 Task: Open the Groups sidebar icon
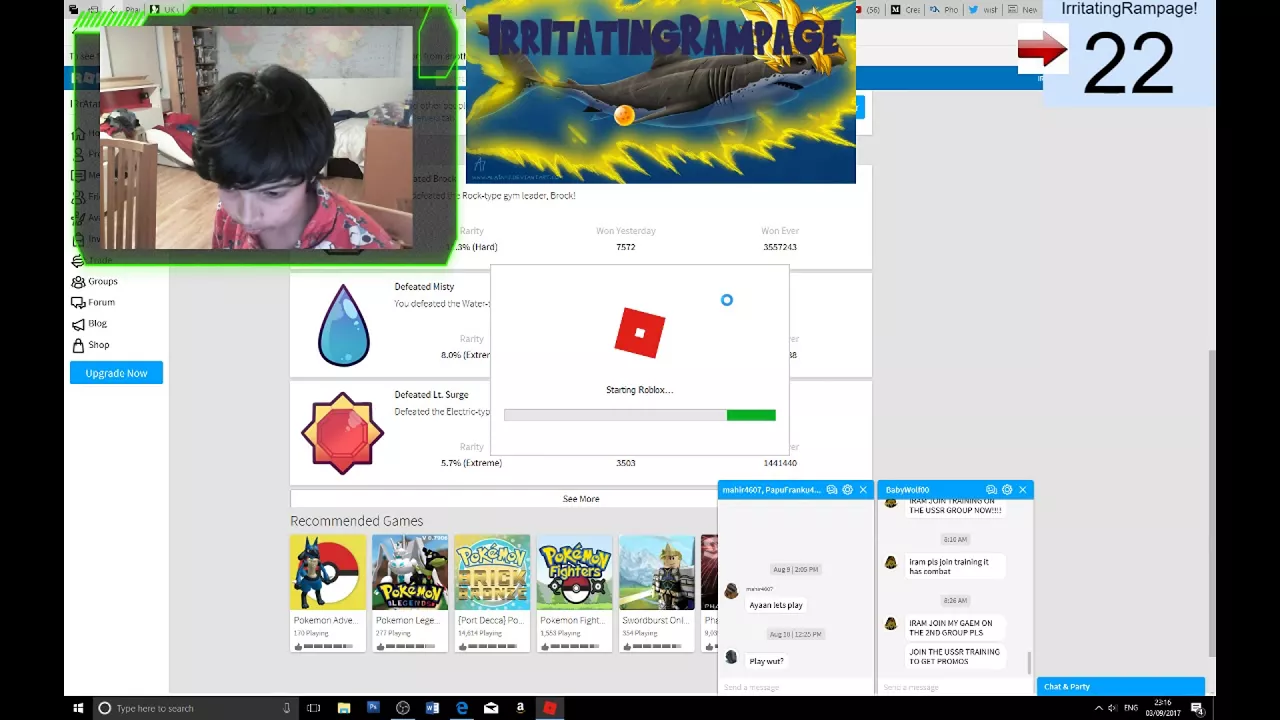pyautogui.click(x=78, y=282)
